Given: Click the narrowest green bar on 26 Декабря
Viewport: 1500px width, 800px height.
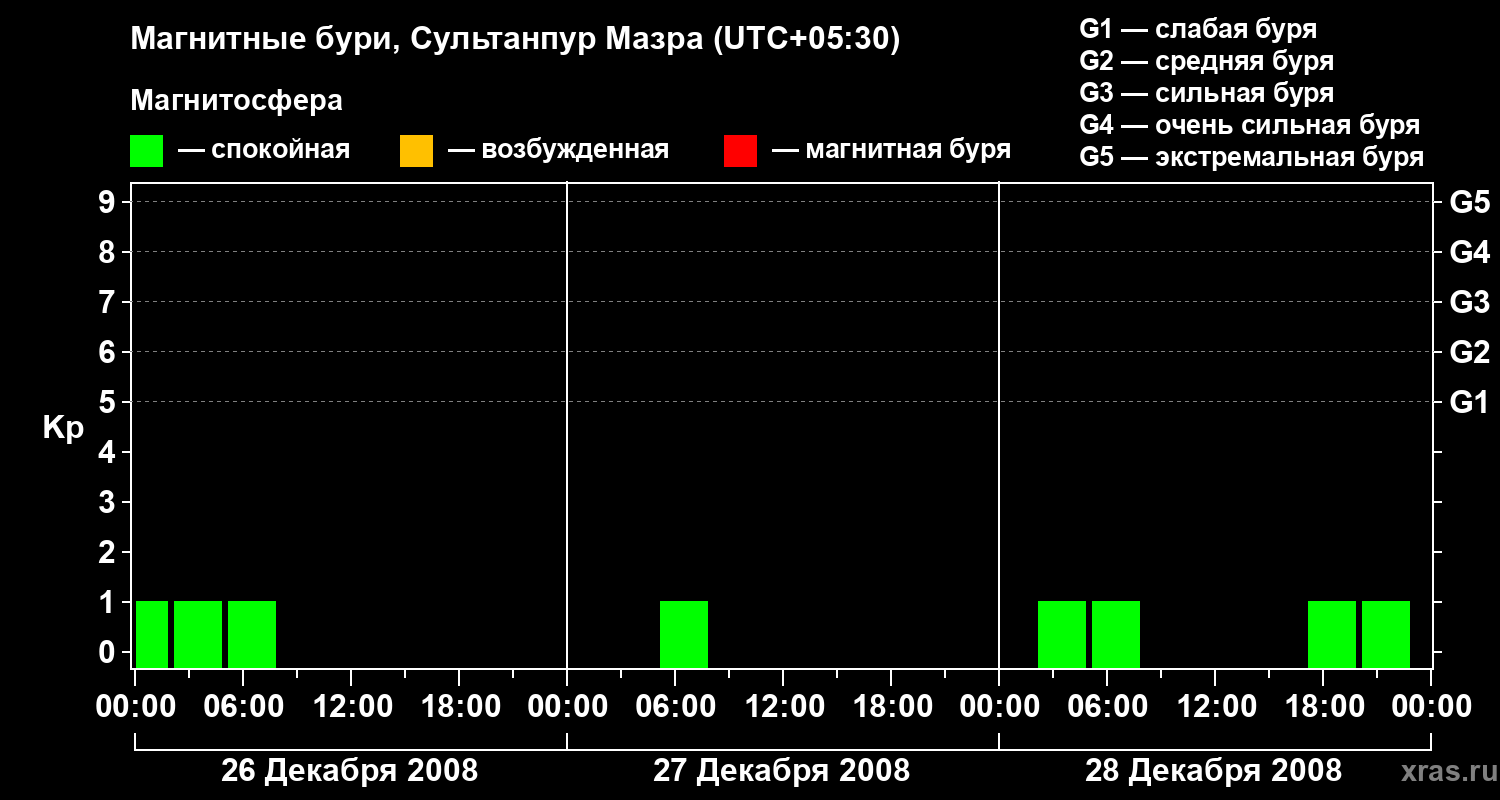Looking at the screenshot, I should coord(152,635).
